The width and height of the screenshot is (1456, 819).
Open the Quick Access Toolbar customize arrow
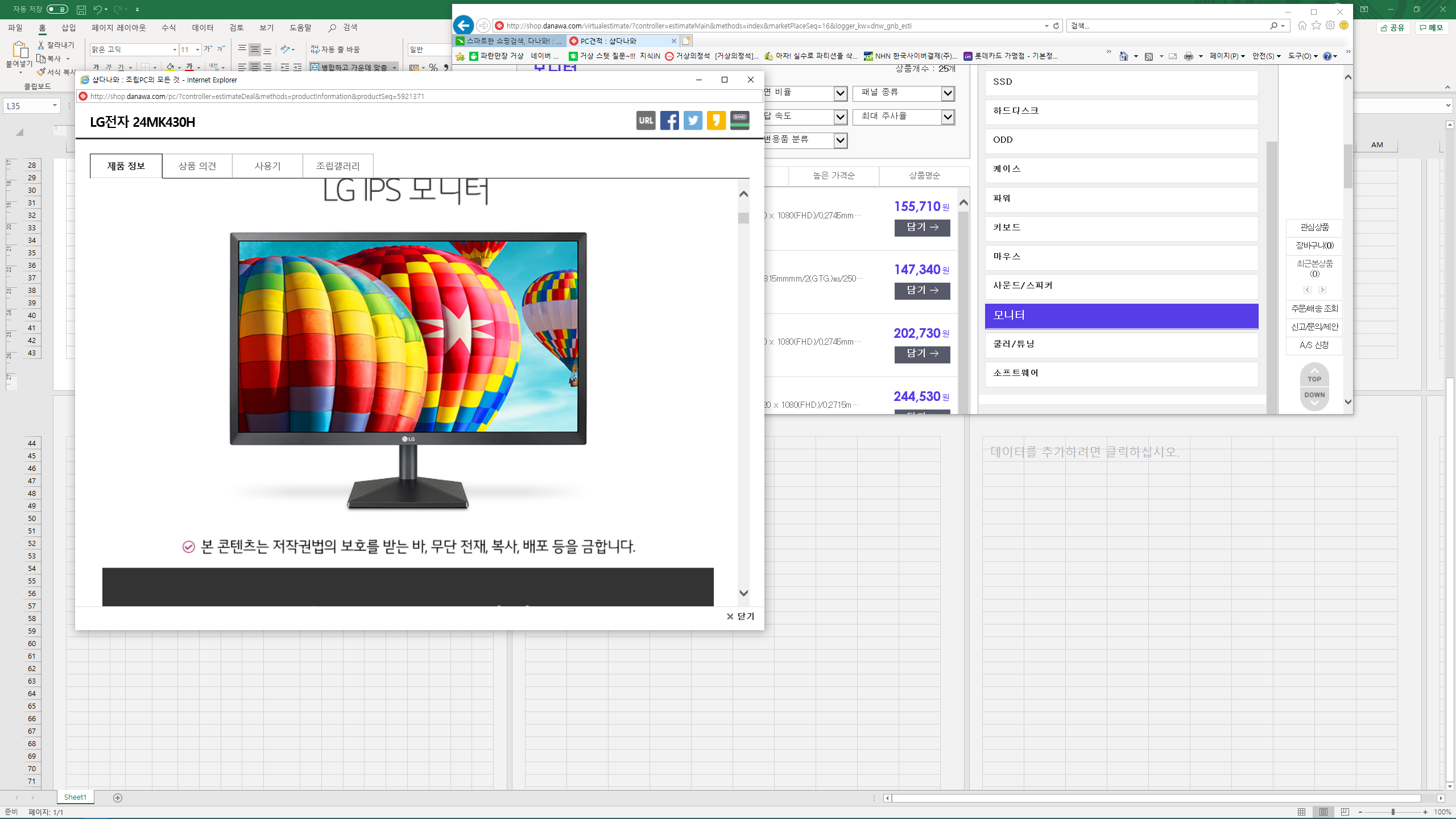137,10
